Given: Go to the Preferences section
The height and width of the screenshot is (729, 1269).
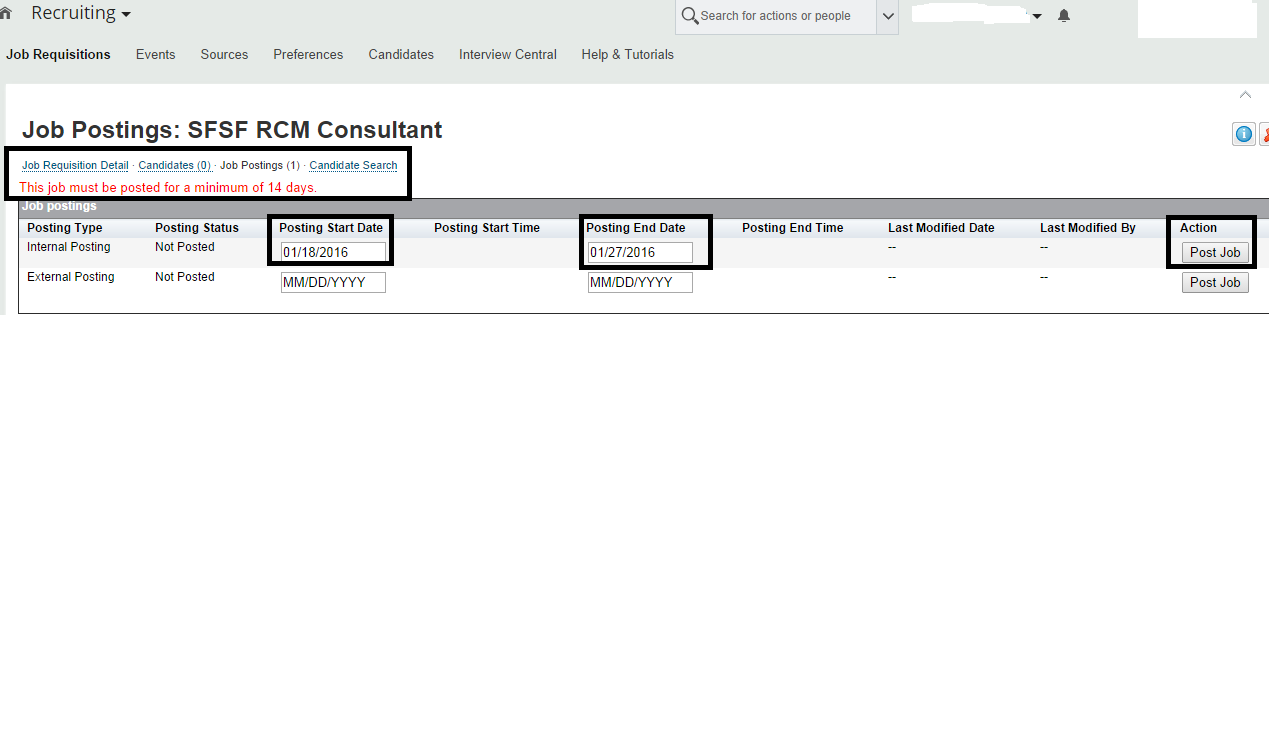Looking at the screenshot, I should click(308, 54).
